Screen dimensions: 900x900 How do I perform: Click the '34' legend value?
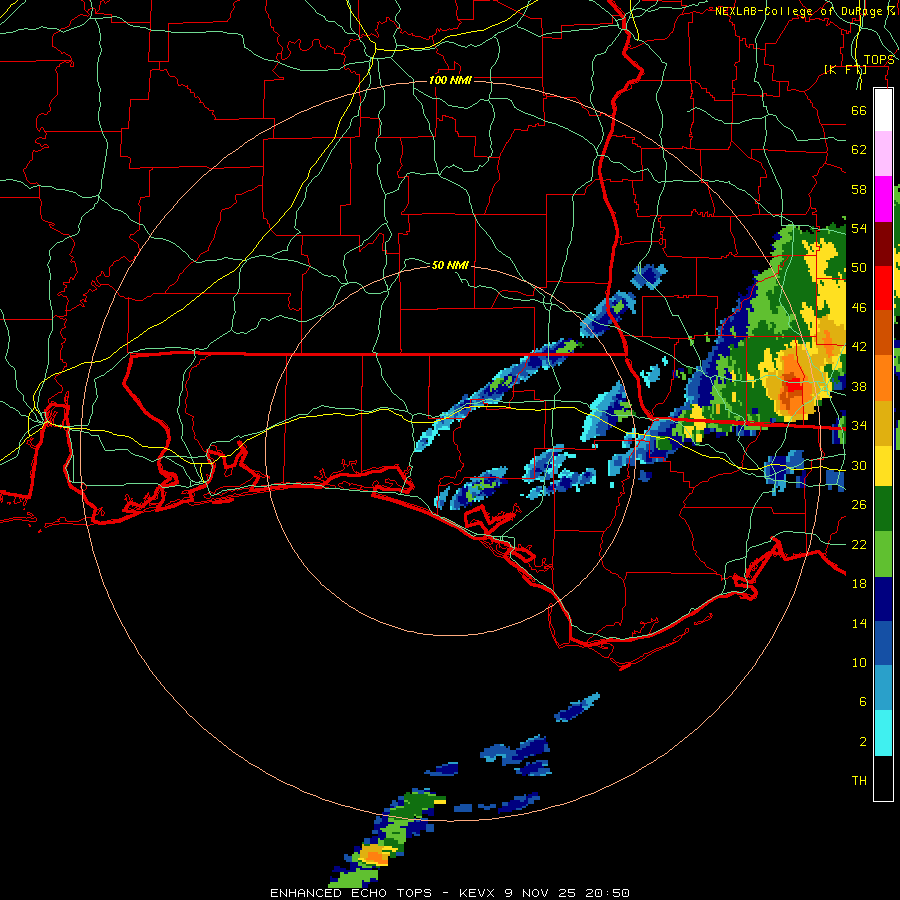[859, 426]
